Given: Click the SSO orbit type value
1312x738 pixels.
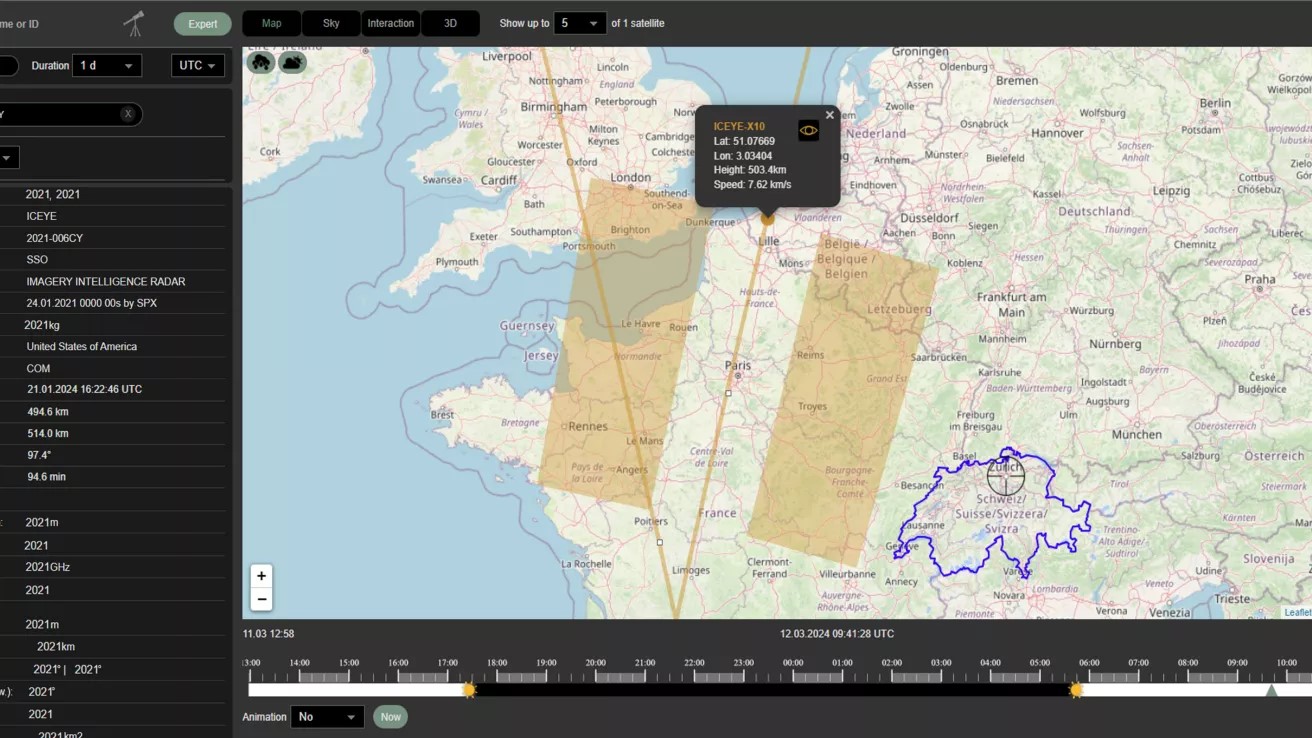Looking at the screenshot, I should click(x=37, y=260).
